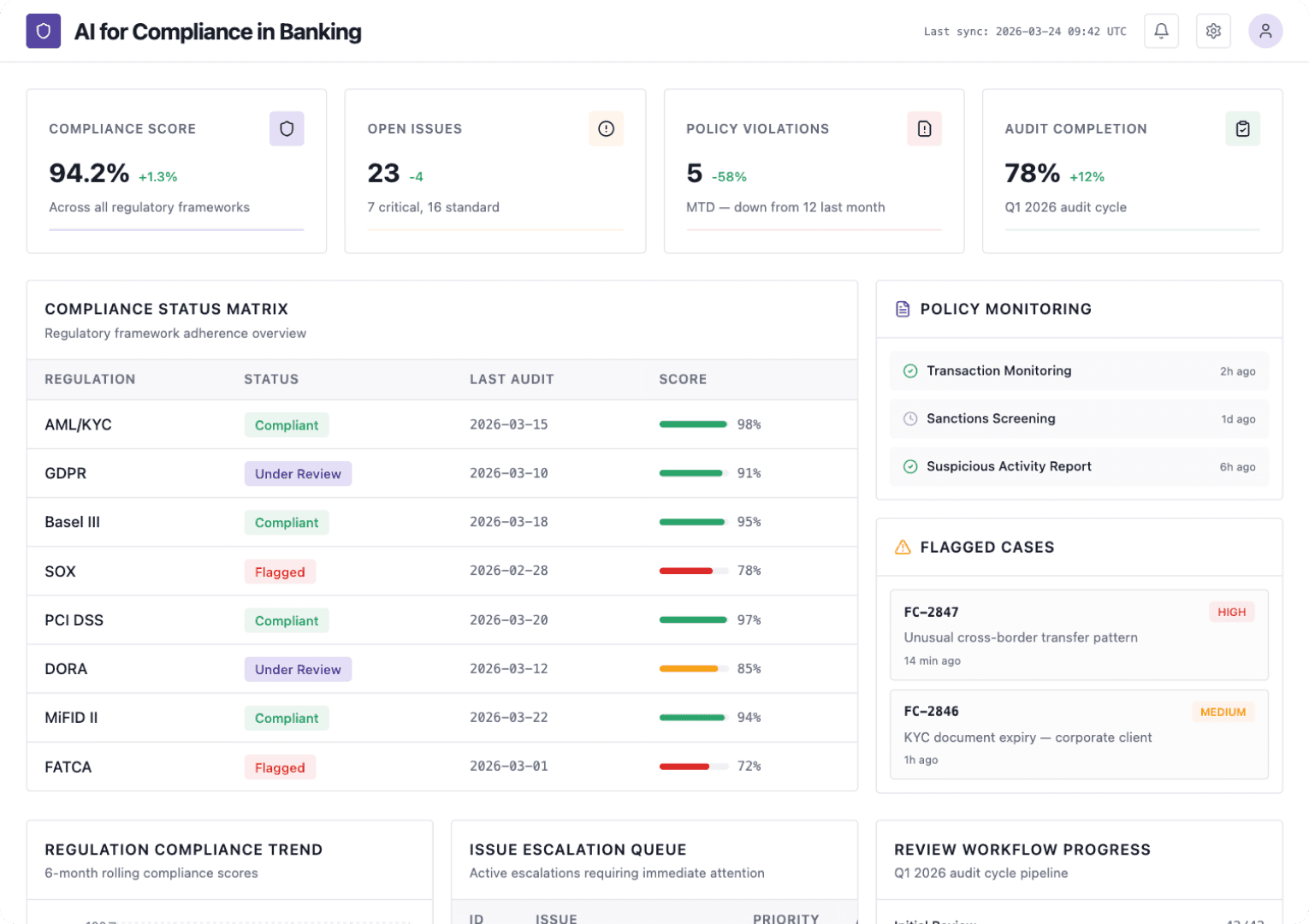Expand flagged case FC-2846

[x=1079, y=734]
